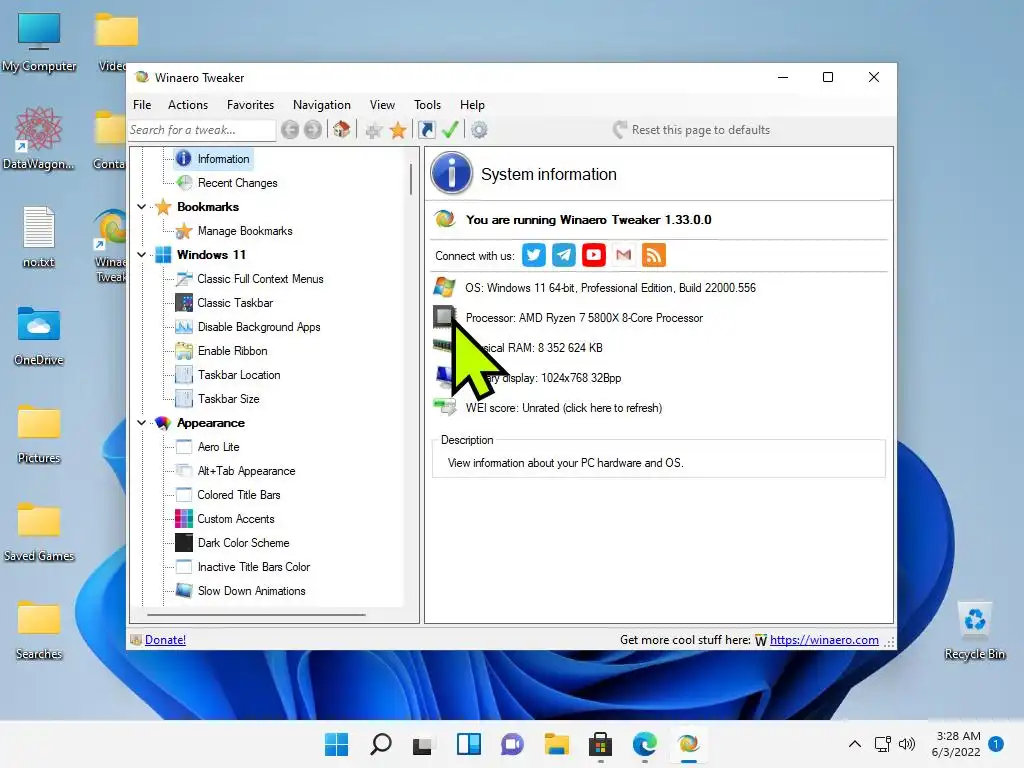Open the View menu

(382, 104)
